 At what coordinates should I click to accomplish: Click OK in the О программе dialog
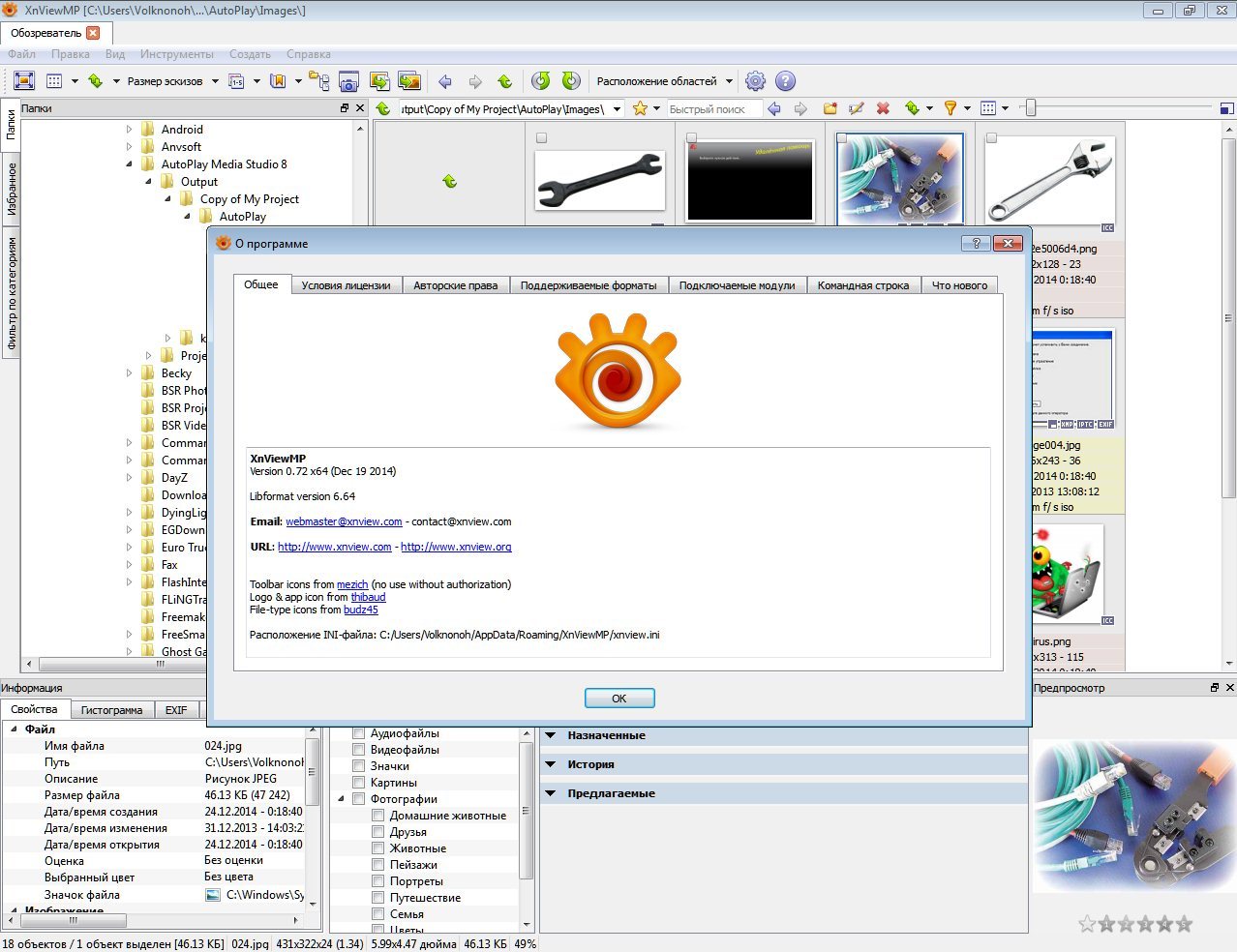pyautogui.click(x=619, y=699)
